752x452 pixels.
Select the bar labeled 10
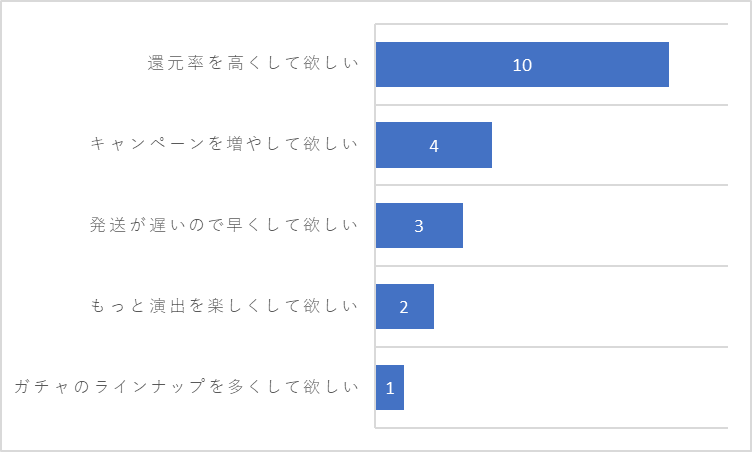click(522, 64)
